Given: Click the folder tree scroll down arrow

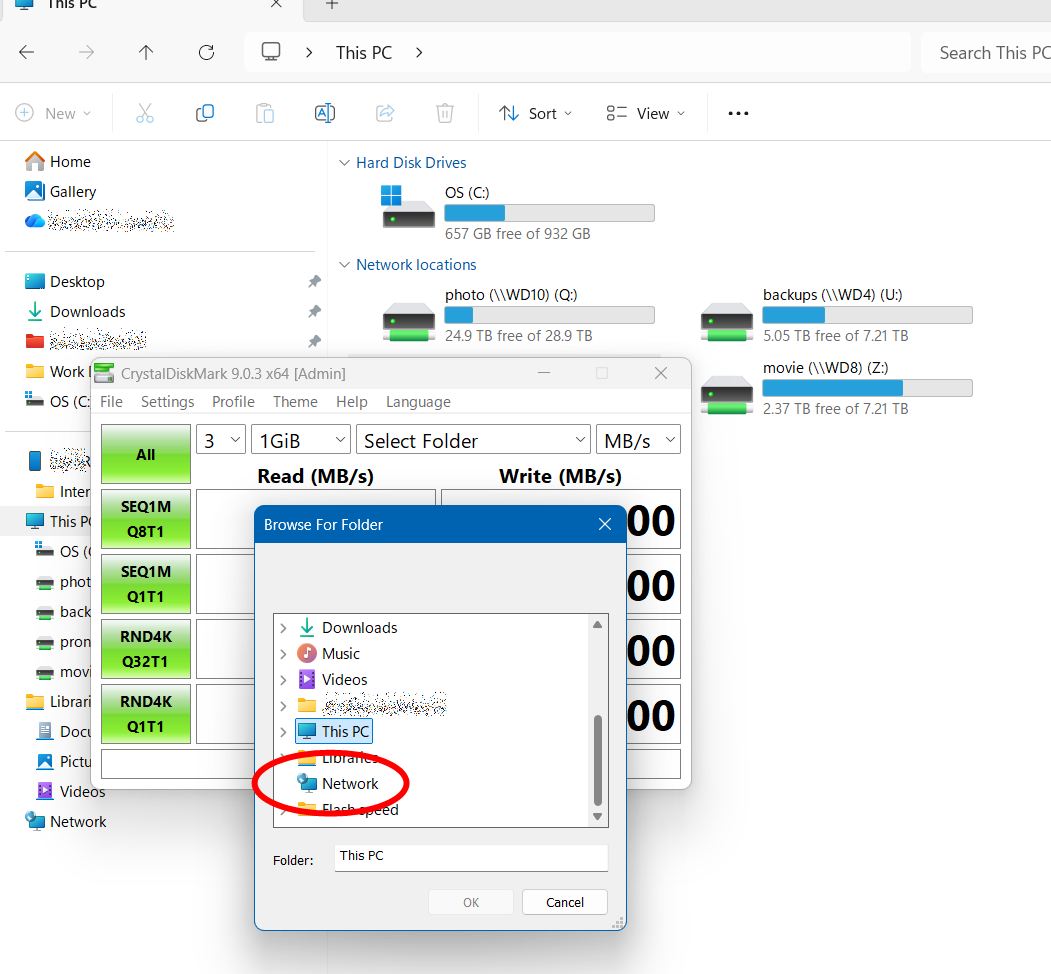Looking at the screenshot, I should coord(597,816).
